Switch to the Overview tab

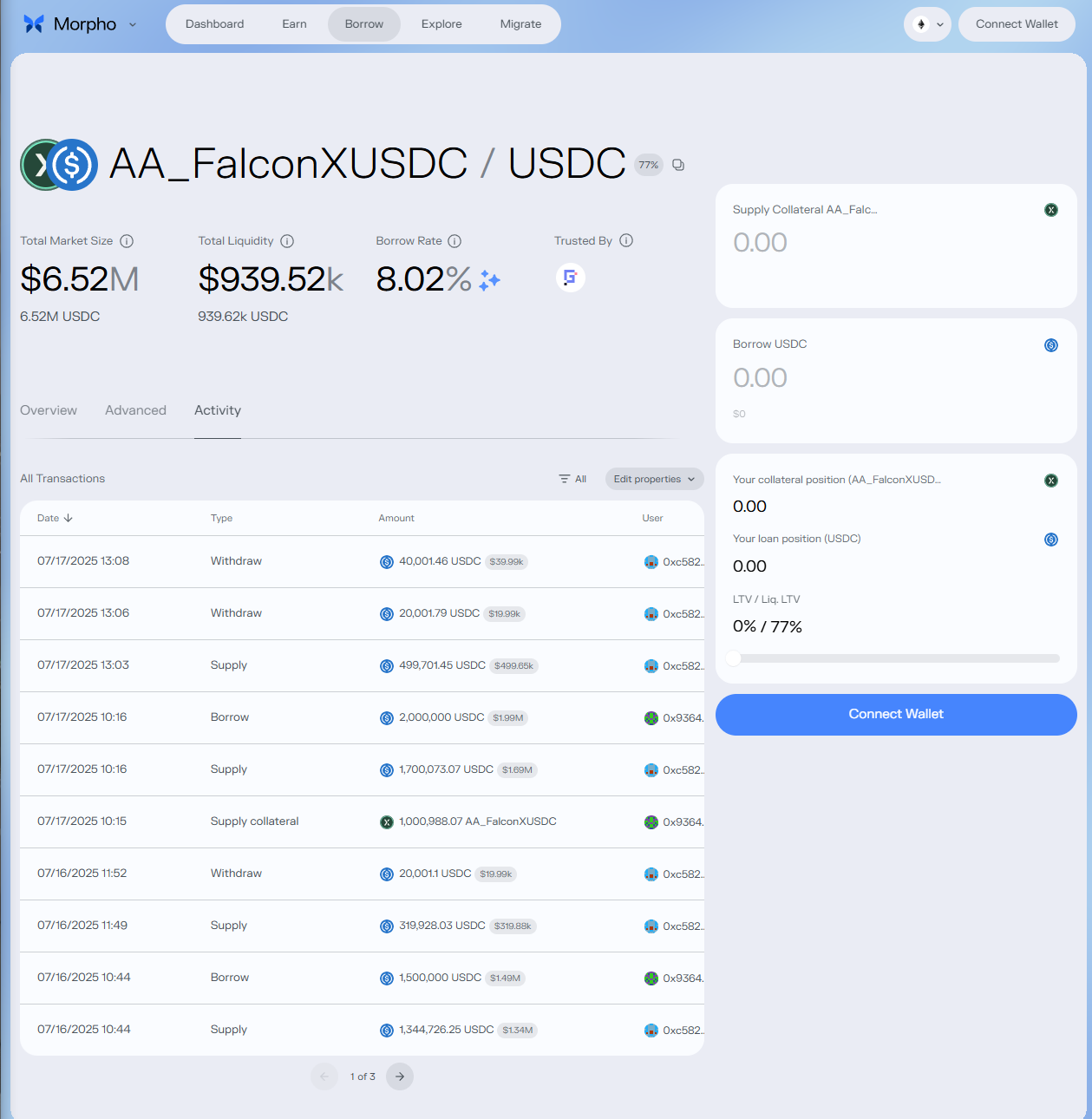(49, 410)
